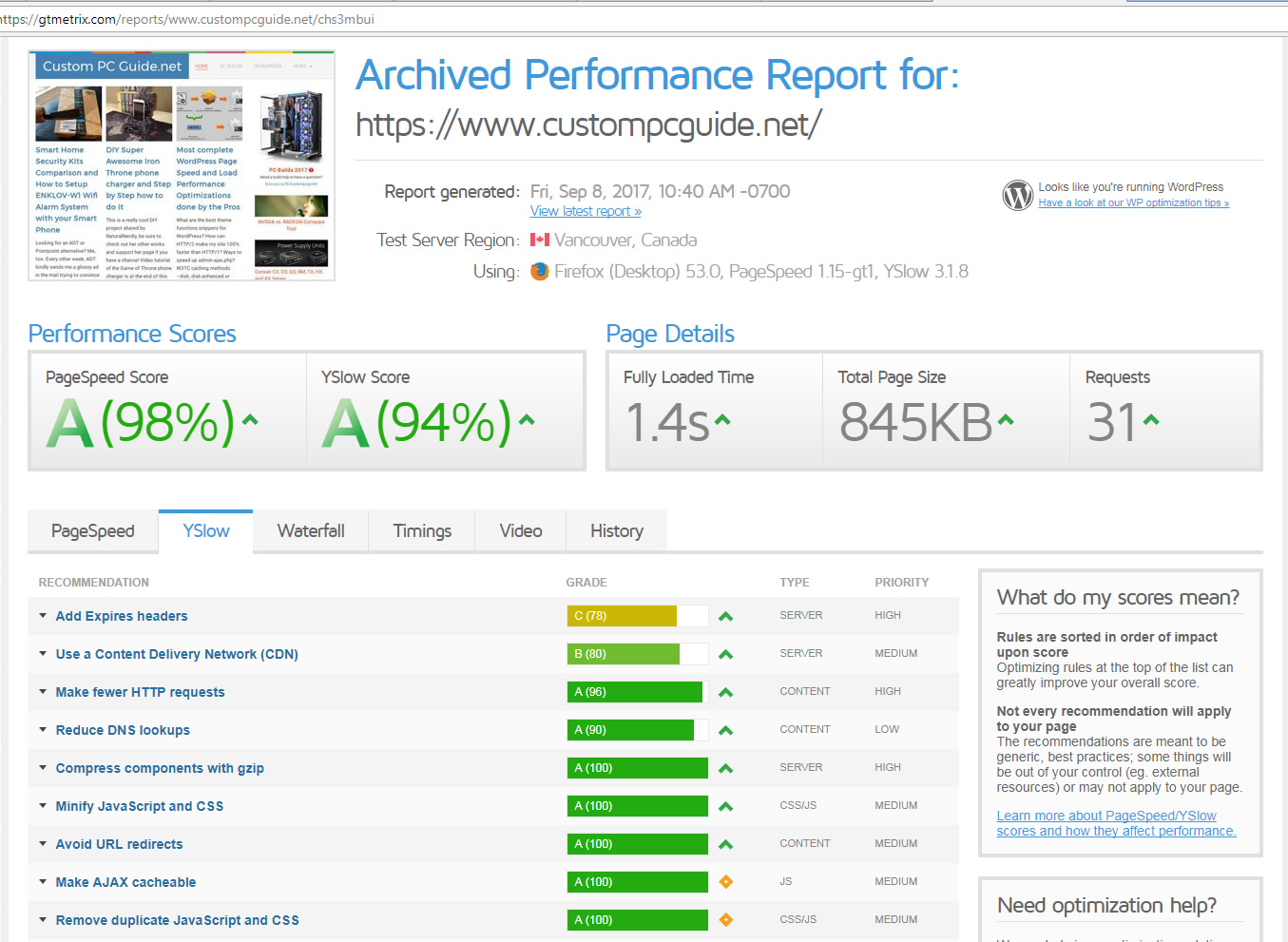This screenshot has height=942, width=1288.
Task: Click the A (96) grade bar
Action: (x=638, y=692)
